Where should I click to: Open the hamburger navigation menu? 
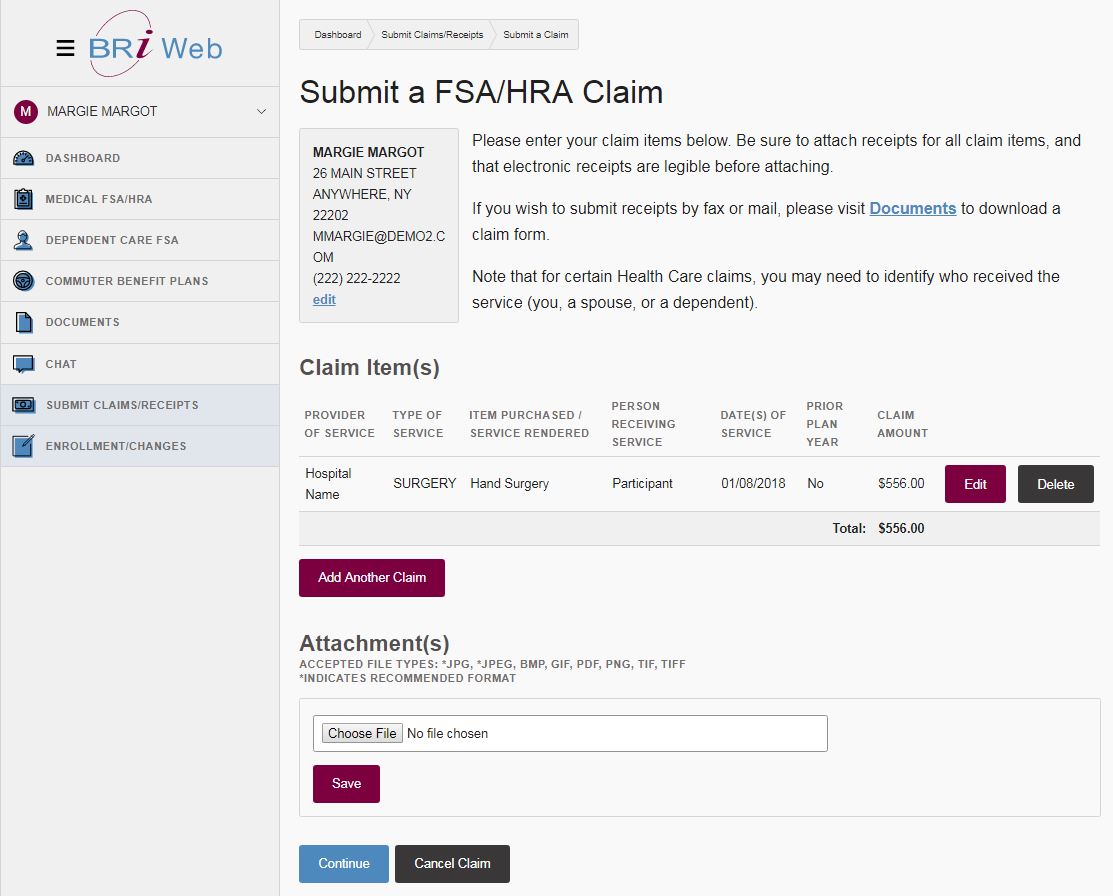[x=65, y=47]
